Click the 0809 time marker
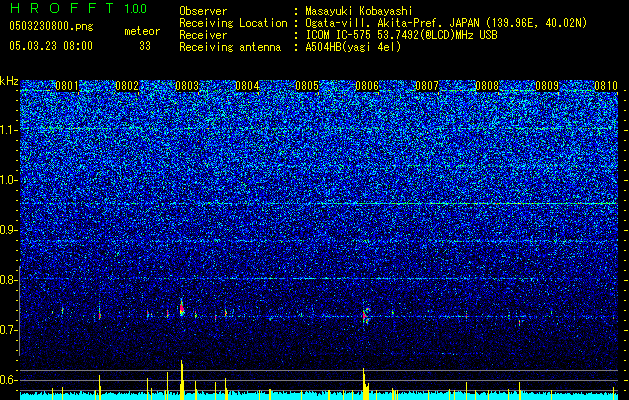Viewport: 629px width, 400px height. point(548,86)
